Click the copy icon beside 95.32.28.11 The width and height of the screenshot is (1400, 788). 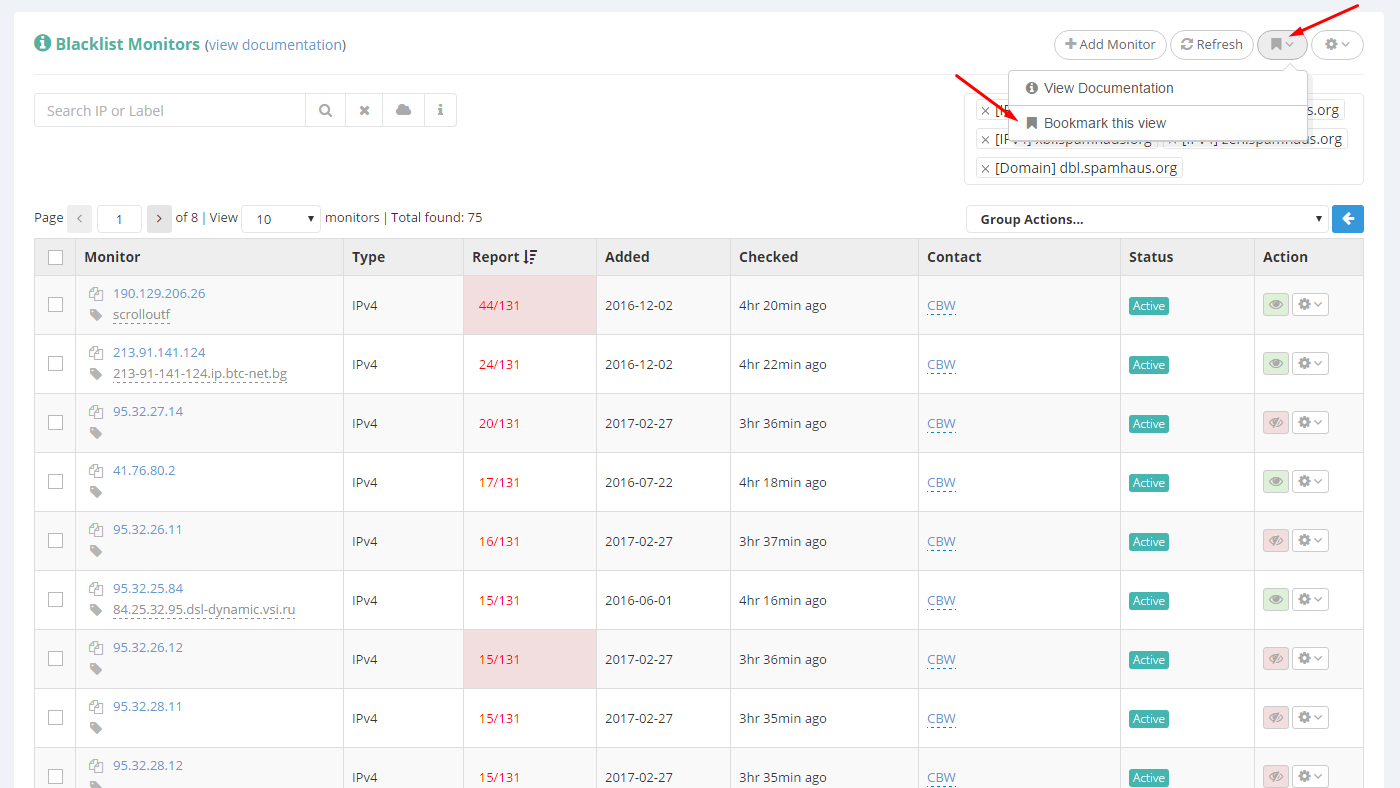pos(96,707)
